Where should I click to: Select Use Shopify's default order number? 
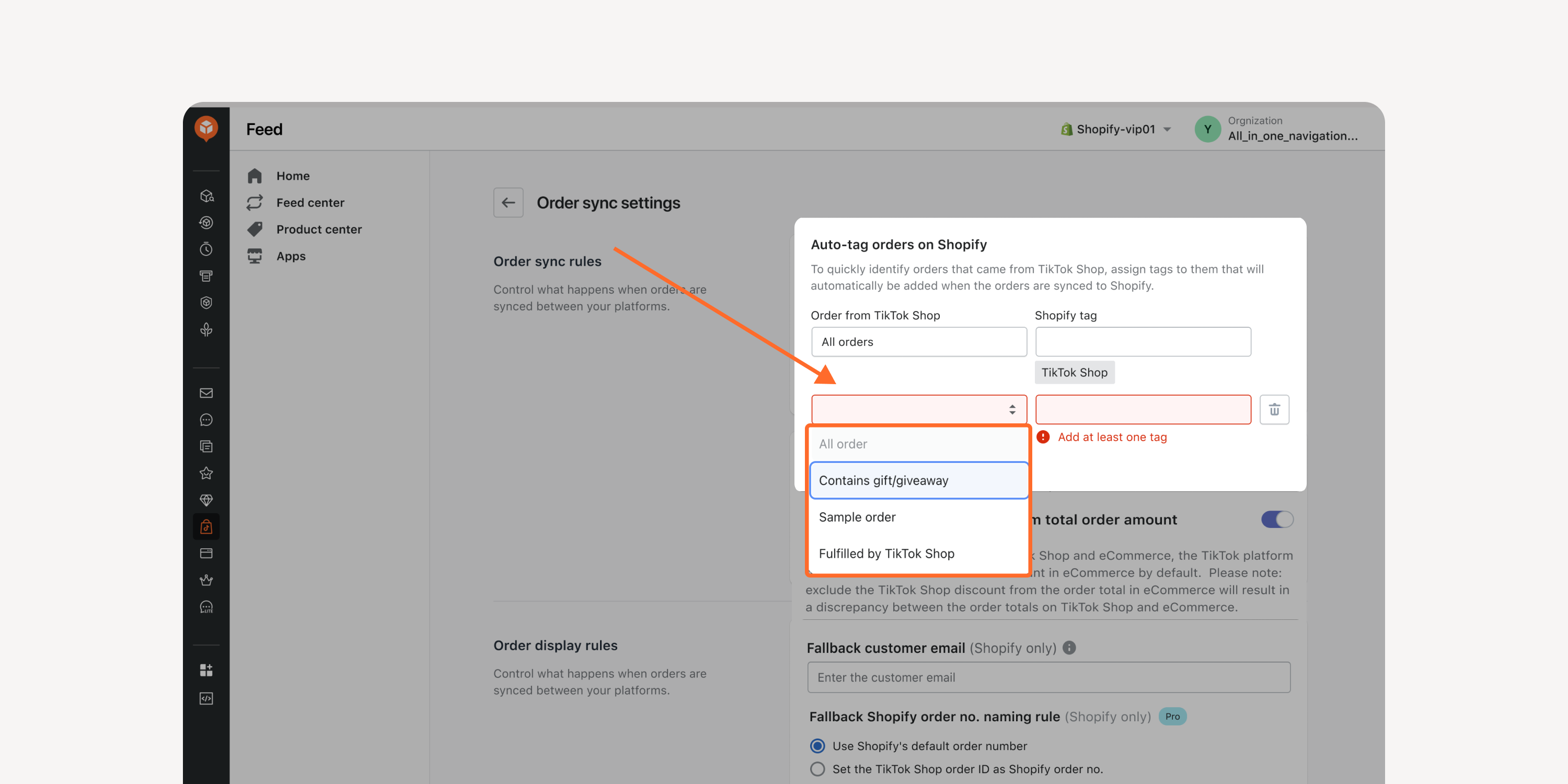817,746
